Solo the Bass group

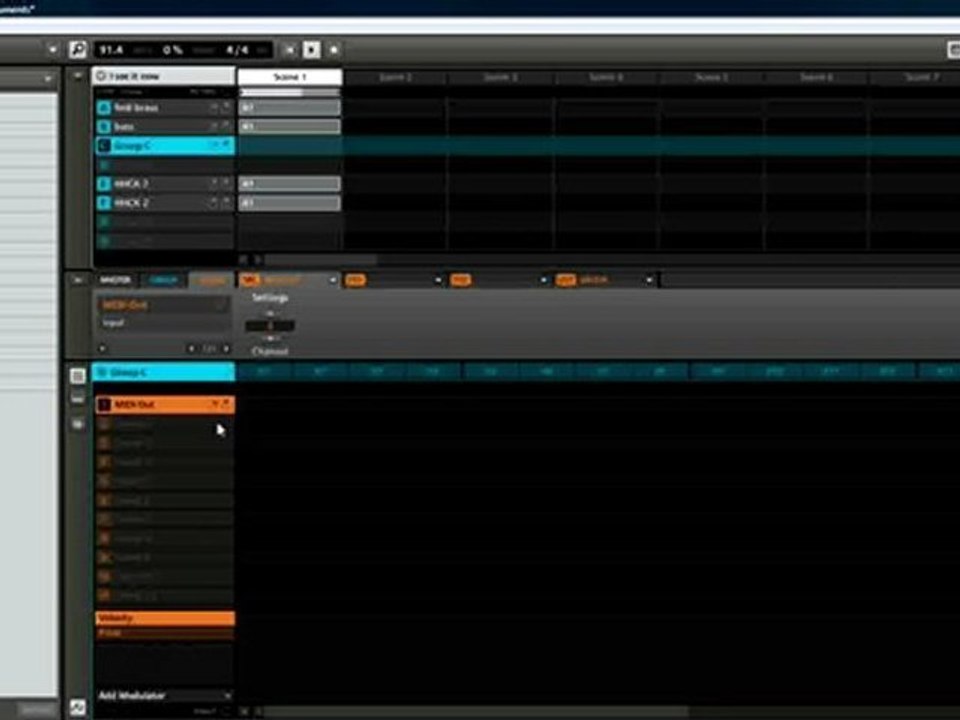click(x=226, y=127)
